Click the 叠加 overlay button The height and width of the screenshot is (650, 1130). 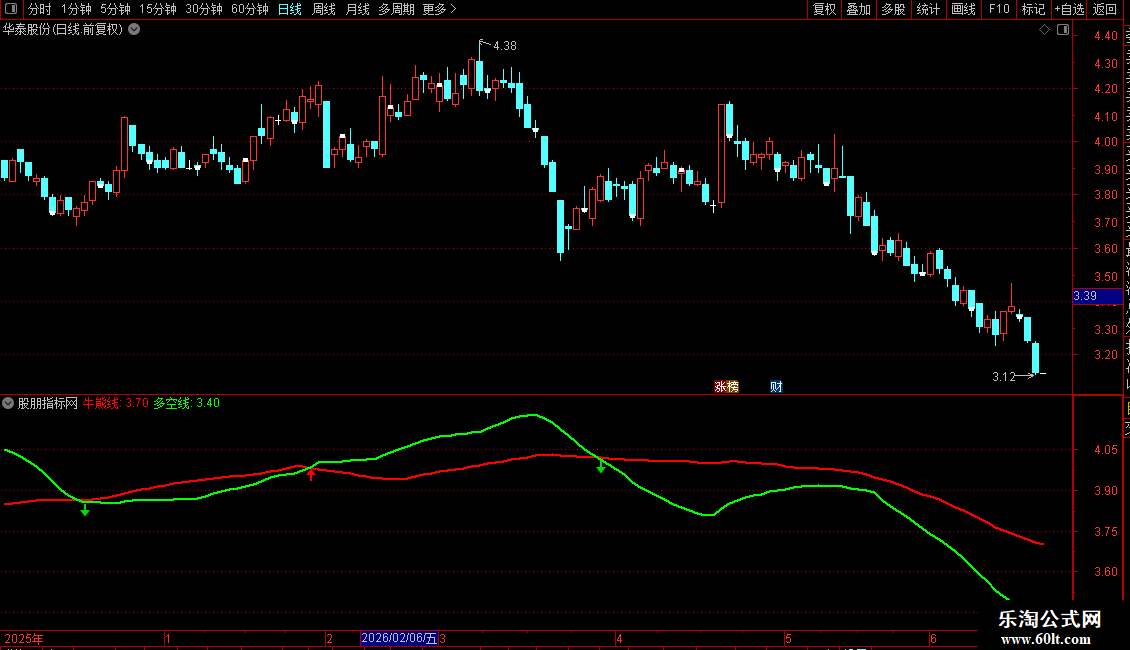tap(858, 9)
